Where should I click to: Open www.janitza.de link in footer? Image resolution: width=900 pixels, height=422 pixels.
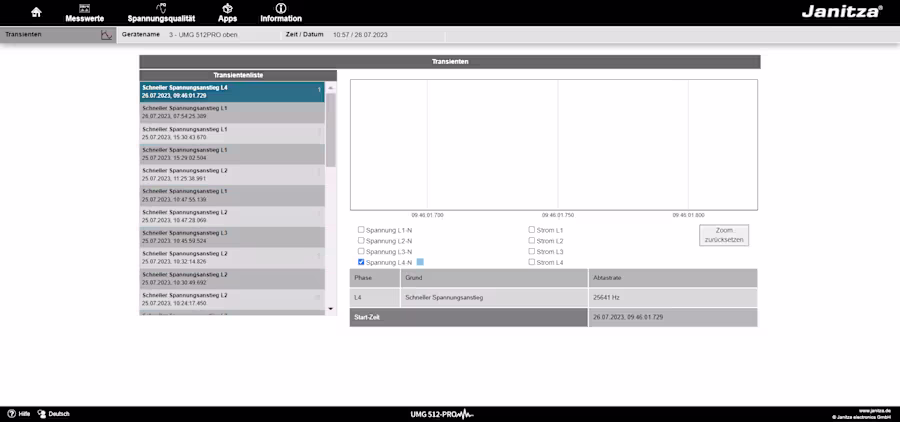[x=874, y=411]
